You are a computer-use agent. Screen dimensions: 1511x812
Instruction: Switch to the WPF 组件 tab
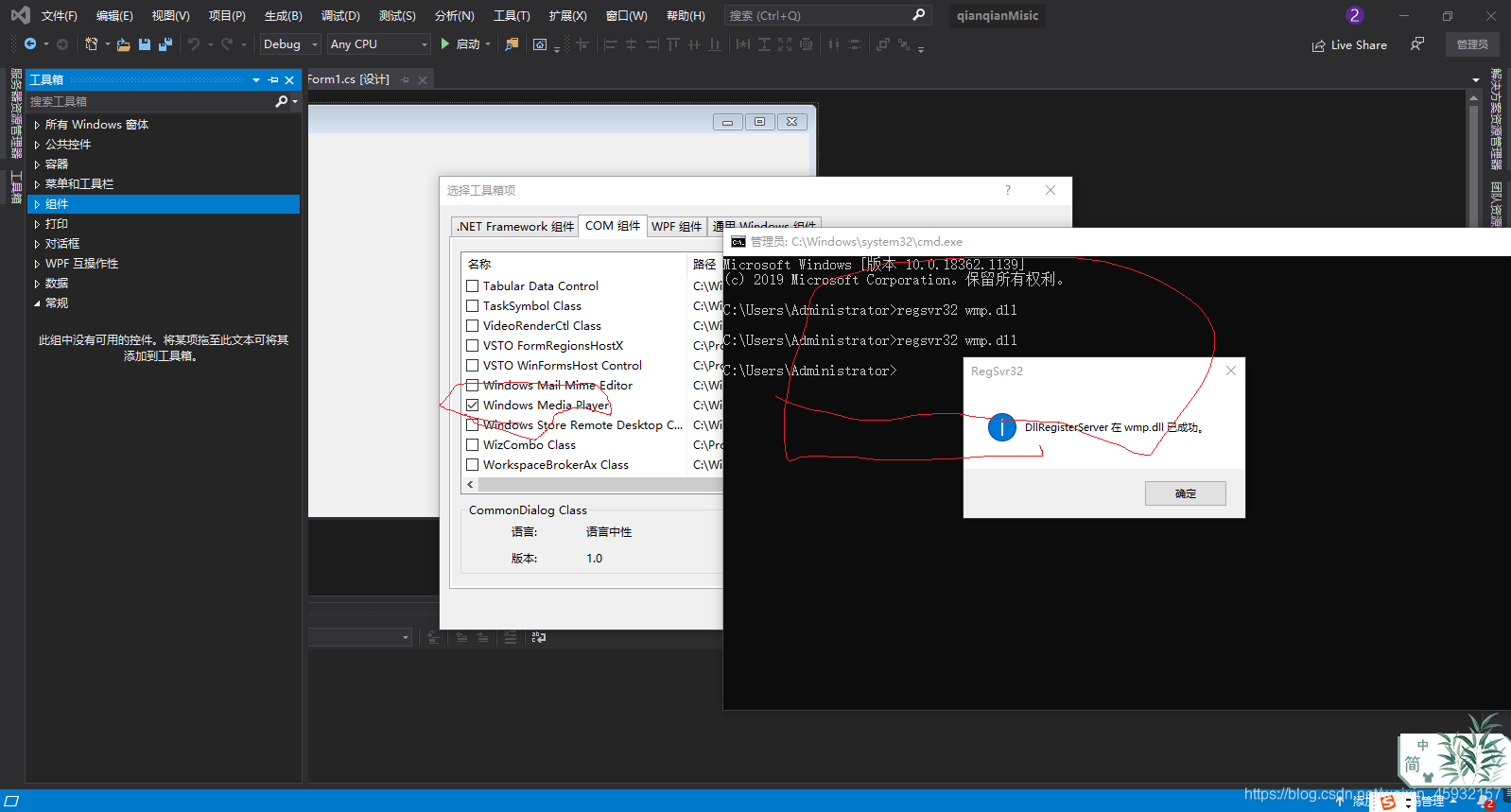(x=676, y=227)
